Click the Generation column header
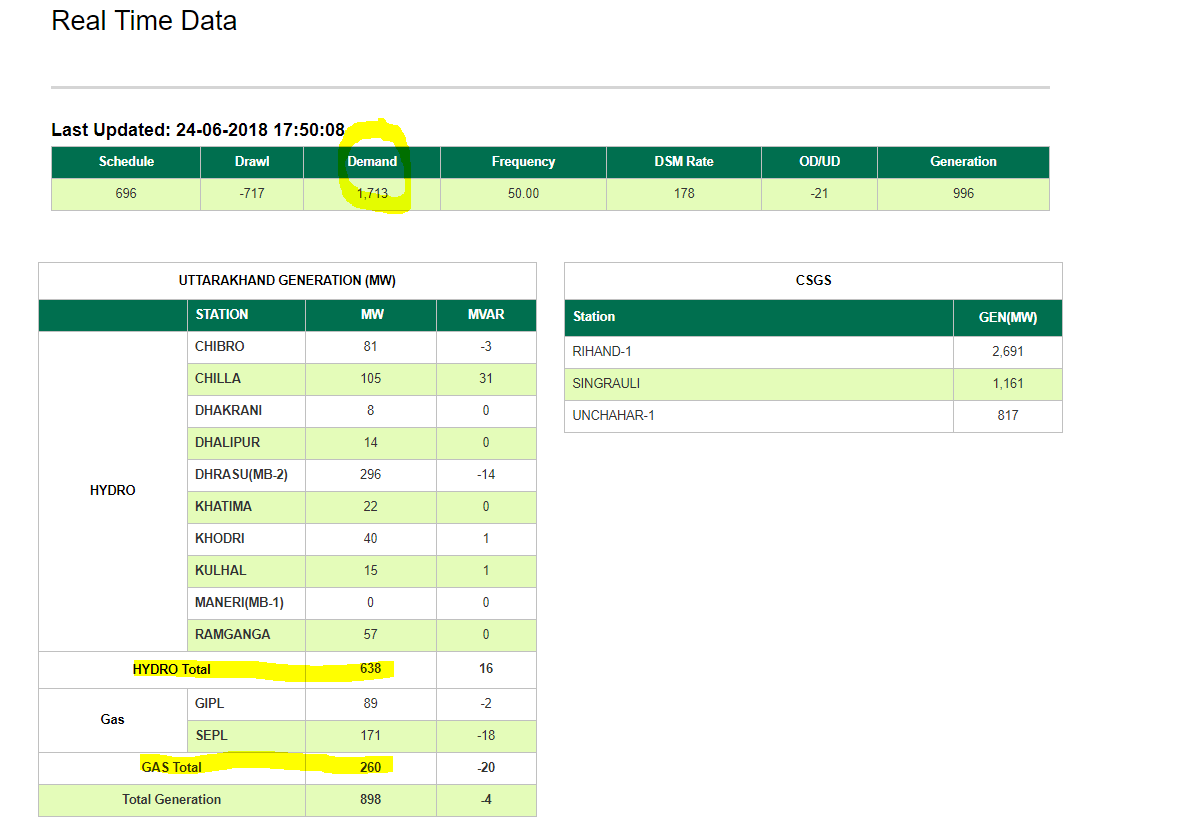Image resolution: width=1187 pixels, height=839 pixels. coord(963,162)
